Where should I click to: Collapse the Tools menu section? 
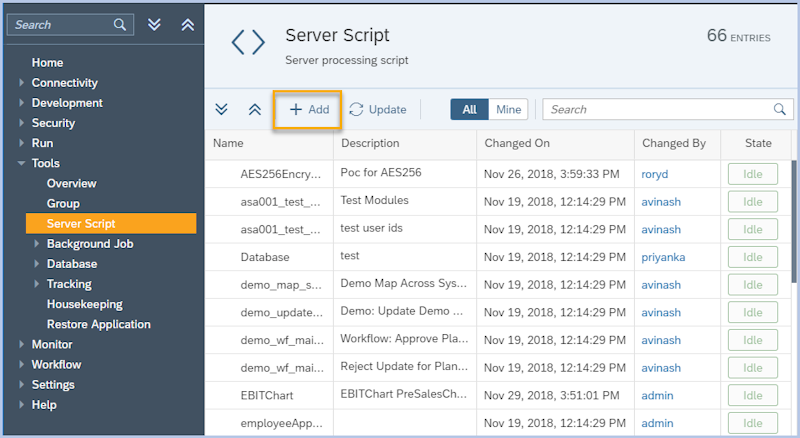pyautogui.click(x=21, y=163)
